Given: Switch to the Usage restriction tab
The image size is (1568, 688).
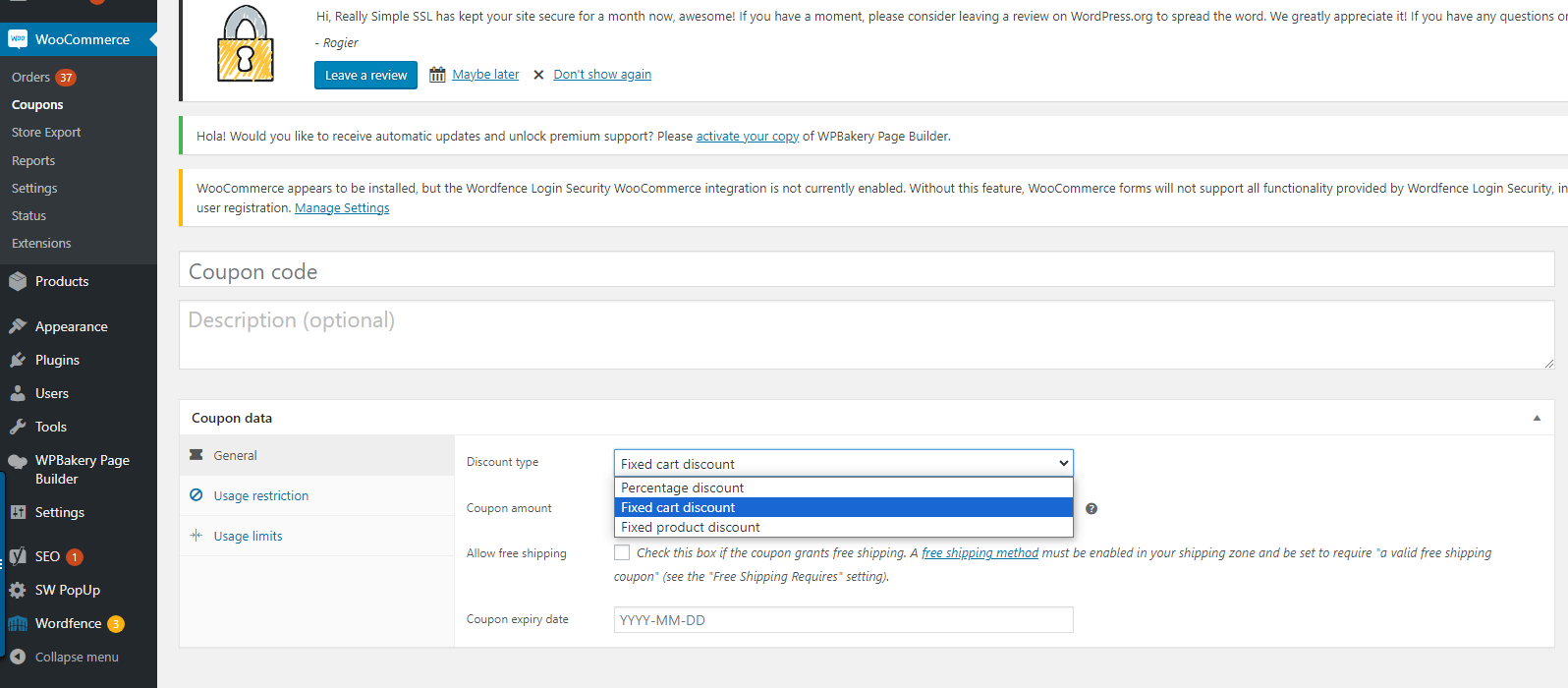Looking at the screenshot, I should click(317, 495).
